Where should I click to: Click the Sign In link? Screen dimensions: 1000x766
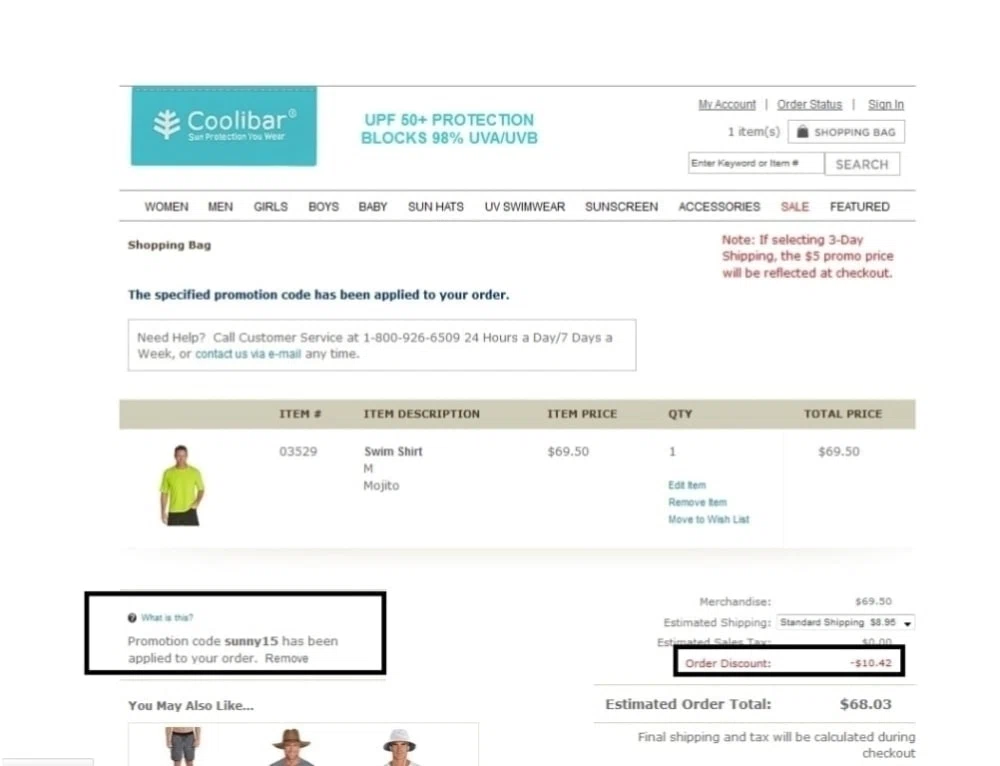pyautogui.click(x=885, y=105)
